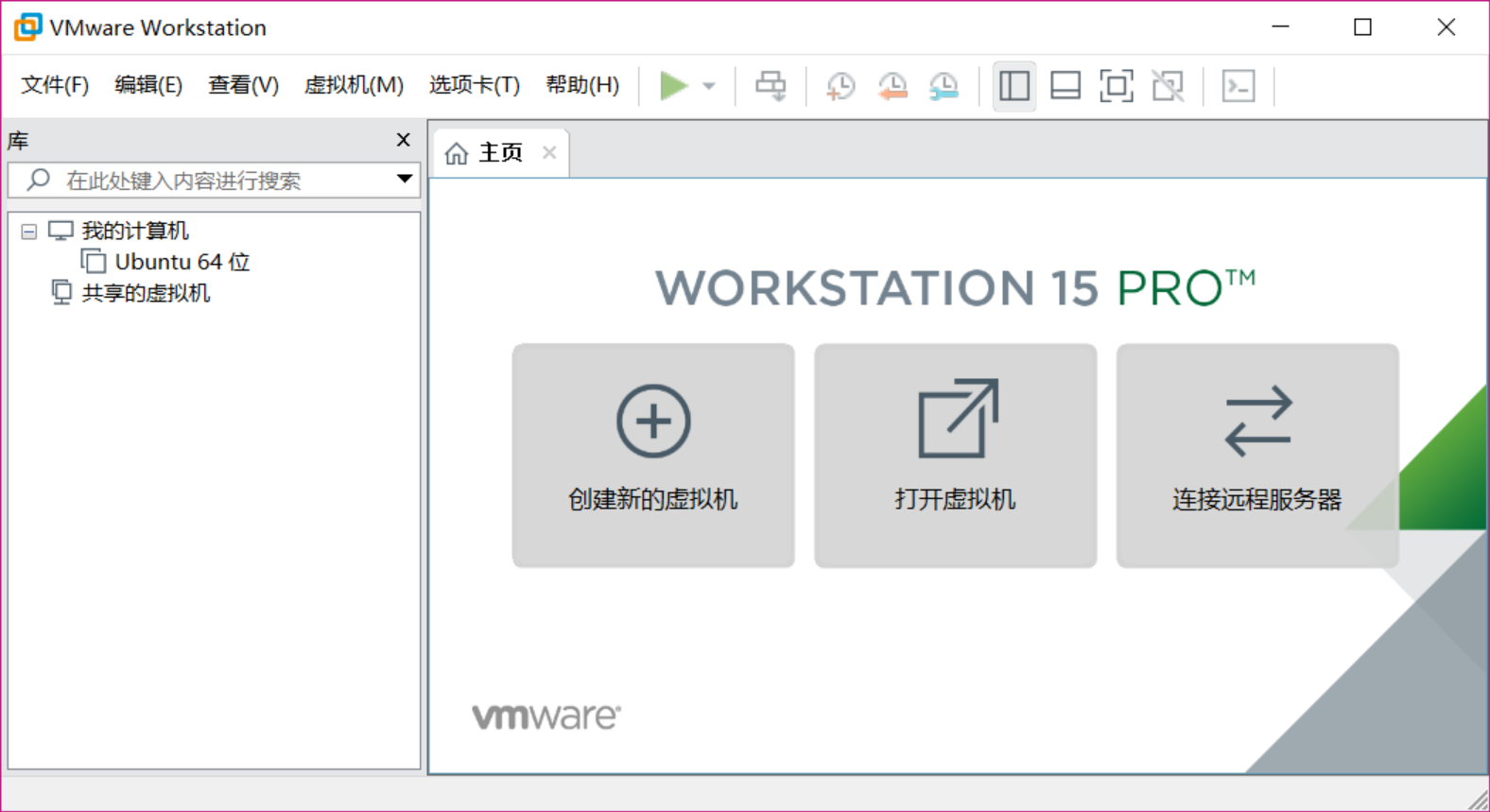Click the library search input field
Screen dimensions: 1490x812
pos(214,180)
